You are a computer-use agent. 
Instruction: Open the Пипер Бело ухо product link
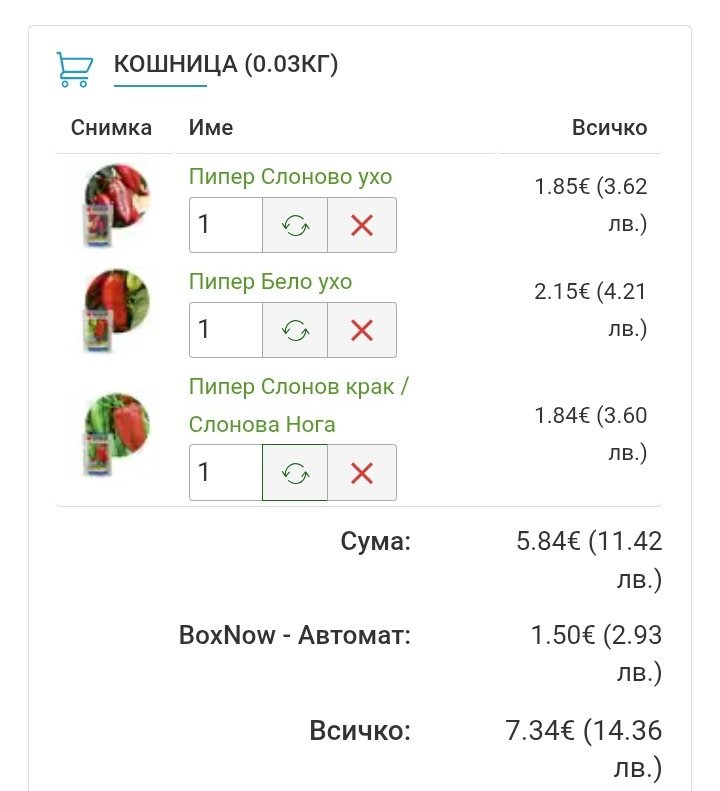(x=270, y=282)
